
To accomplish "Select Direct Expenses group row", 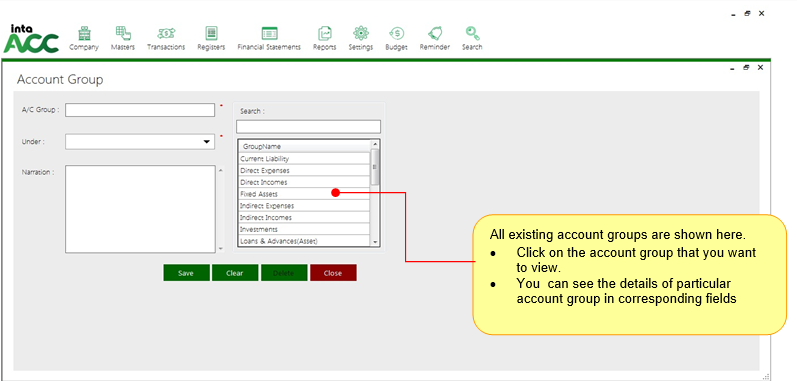I will click(x=304, y=171).
